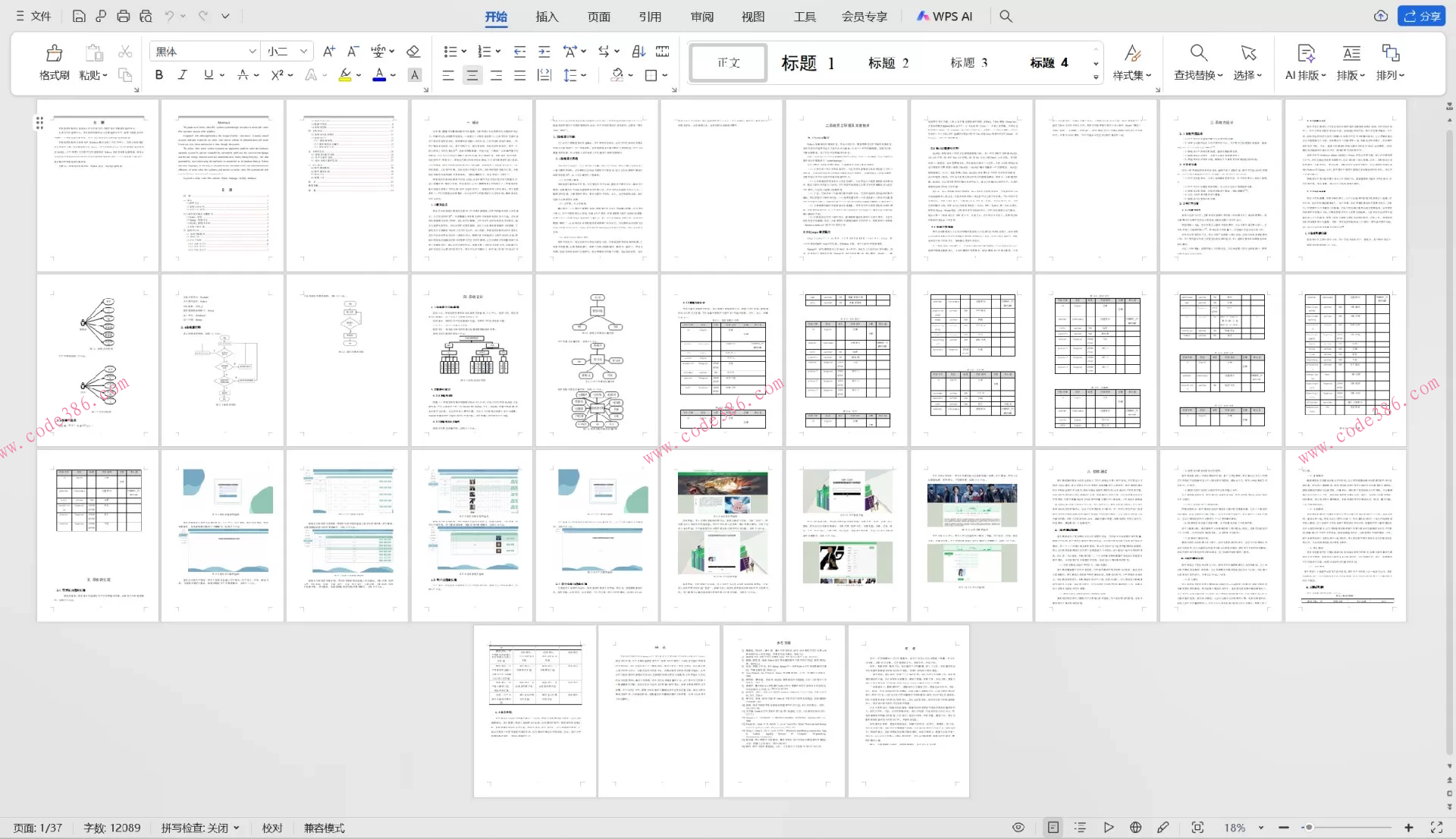Click the print icon in quick access bar

(123, 16)
